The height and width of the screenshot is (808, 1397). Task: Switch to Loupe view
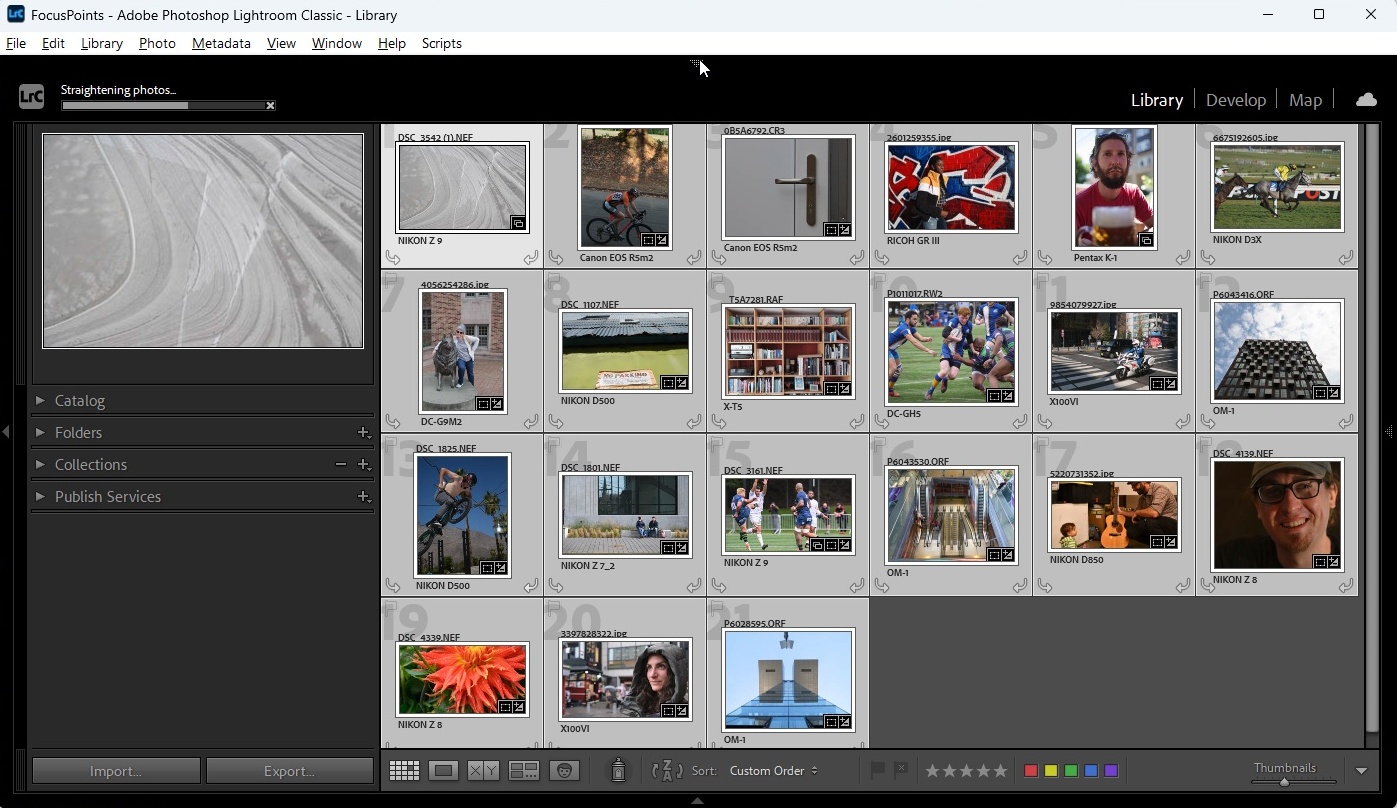click(x=444, y=770)
